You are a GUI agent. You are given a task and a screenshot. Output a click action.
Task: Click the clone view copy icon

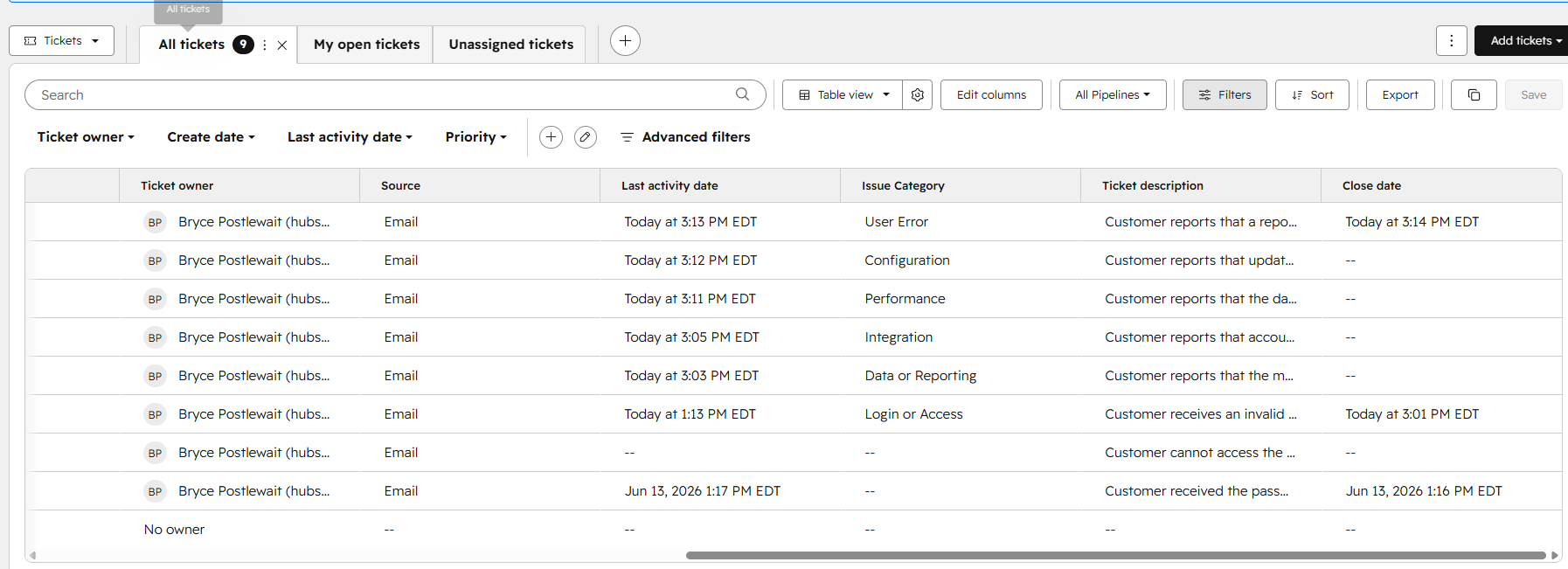pyautogui.click(x=1474, y=94)
